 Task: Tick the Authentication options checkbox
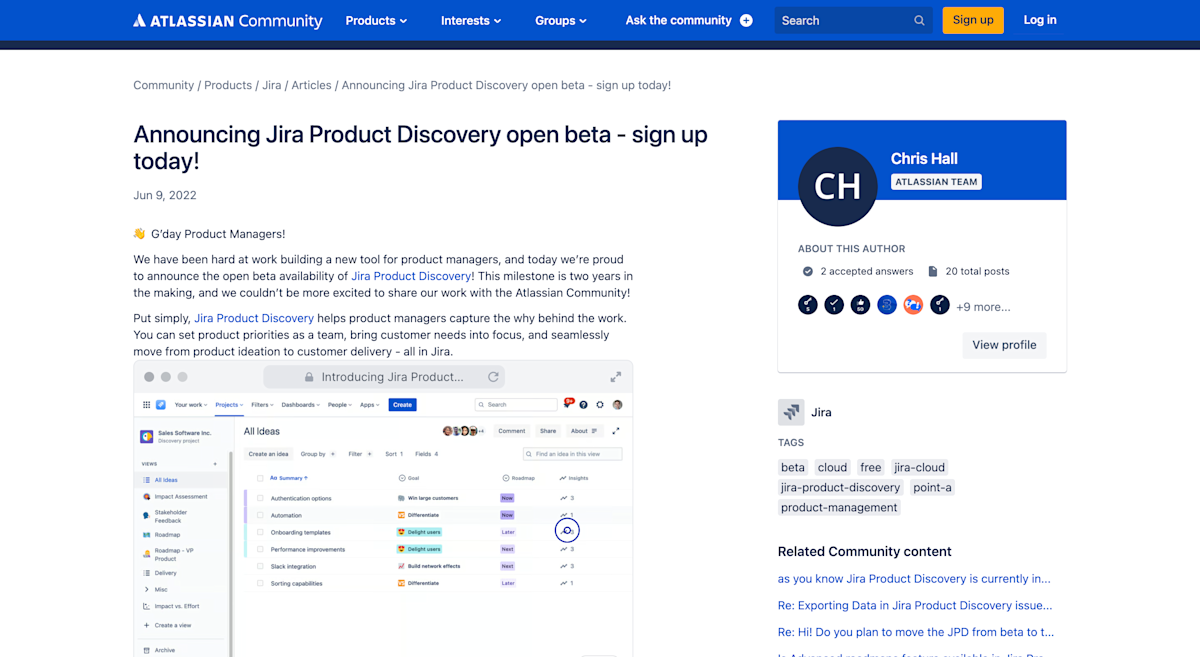coord(260,498)
